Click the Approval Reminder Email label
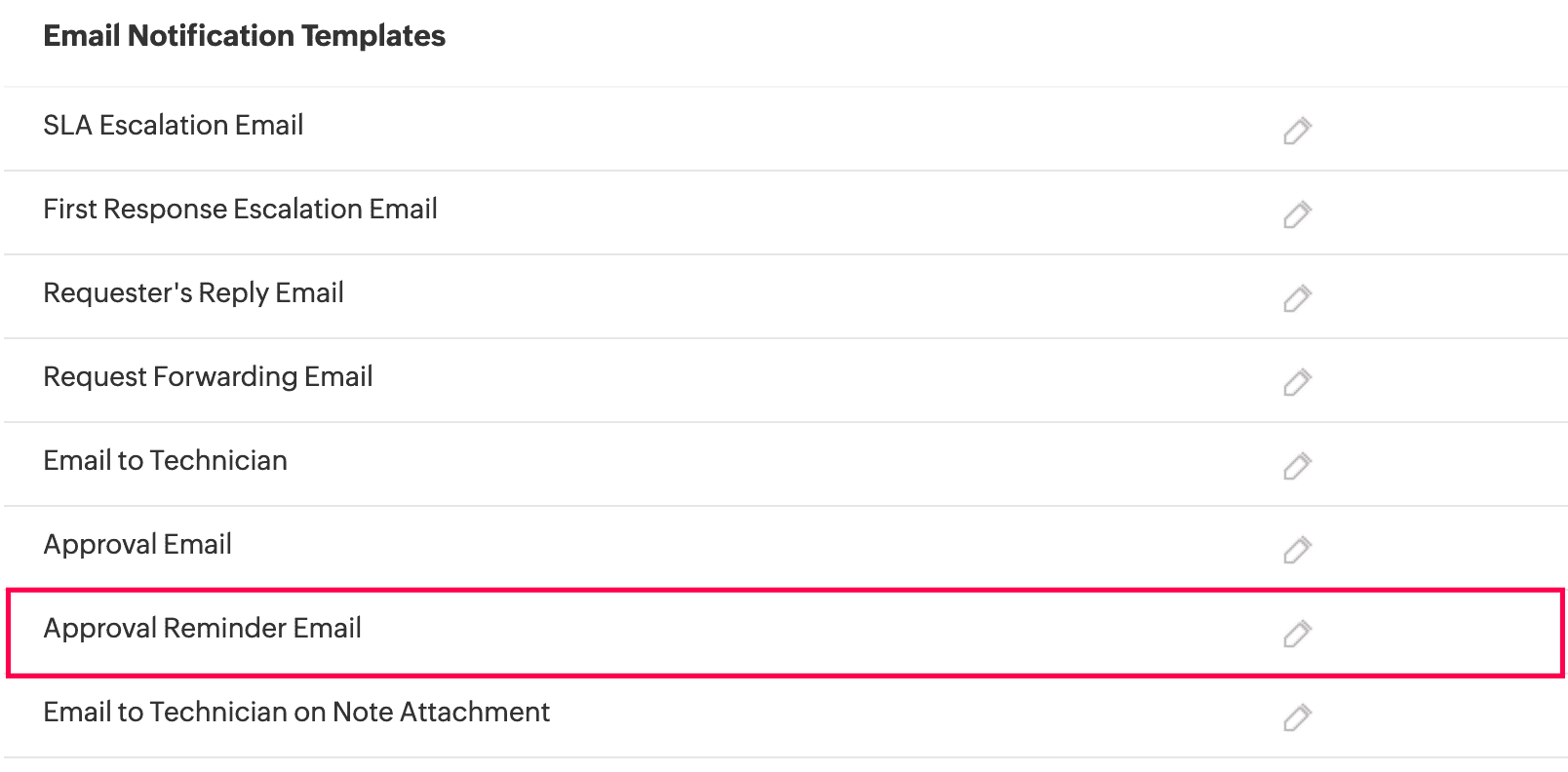The image size is (1568, 772). click(x=202, y=629)
